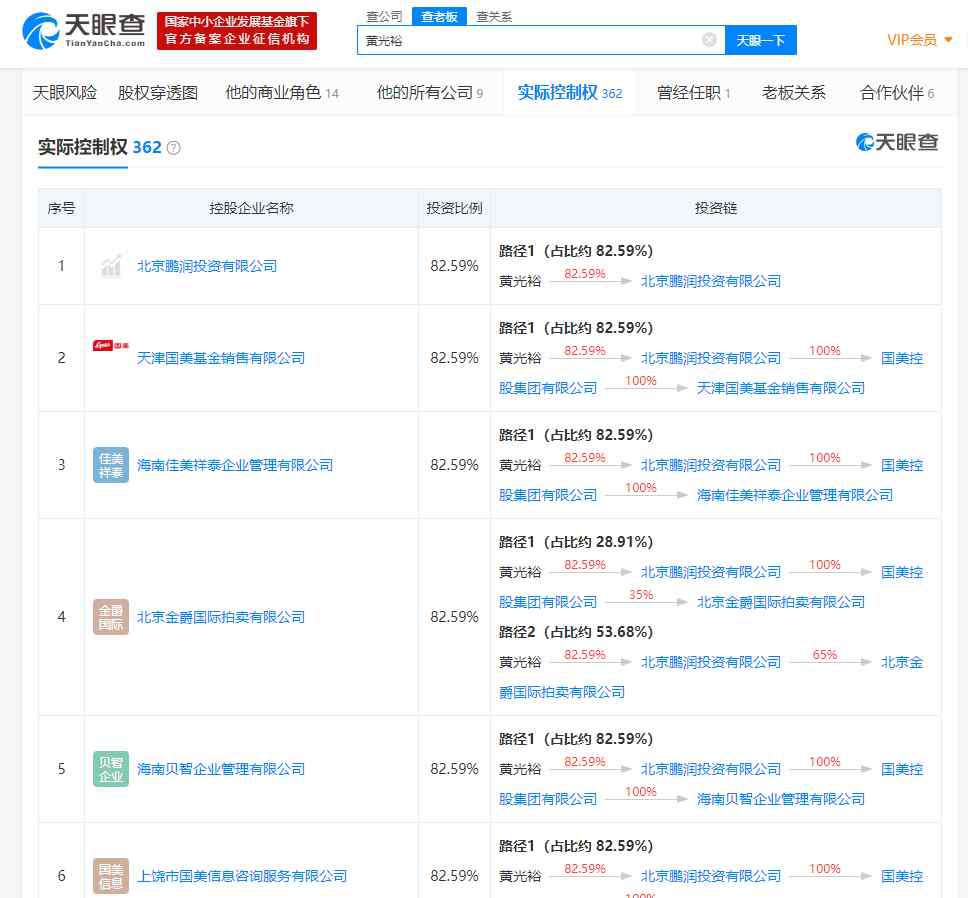Click the 82.59% ratio cell for 北京金爵国际拍卖有限公司
The height and width of the screenshot is (898, 968).
pyautogui.click(x=454, y=617)
